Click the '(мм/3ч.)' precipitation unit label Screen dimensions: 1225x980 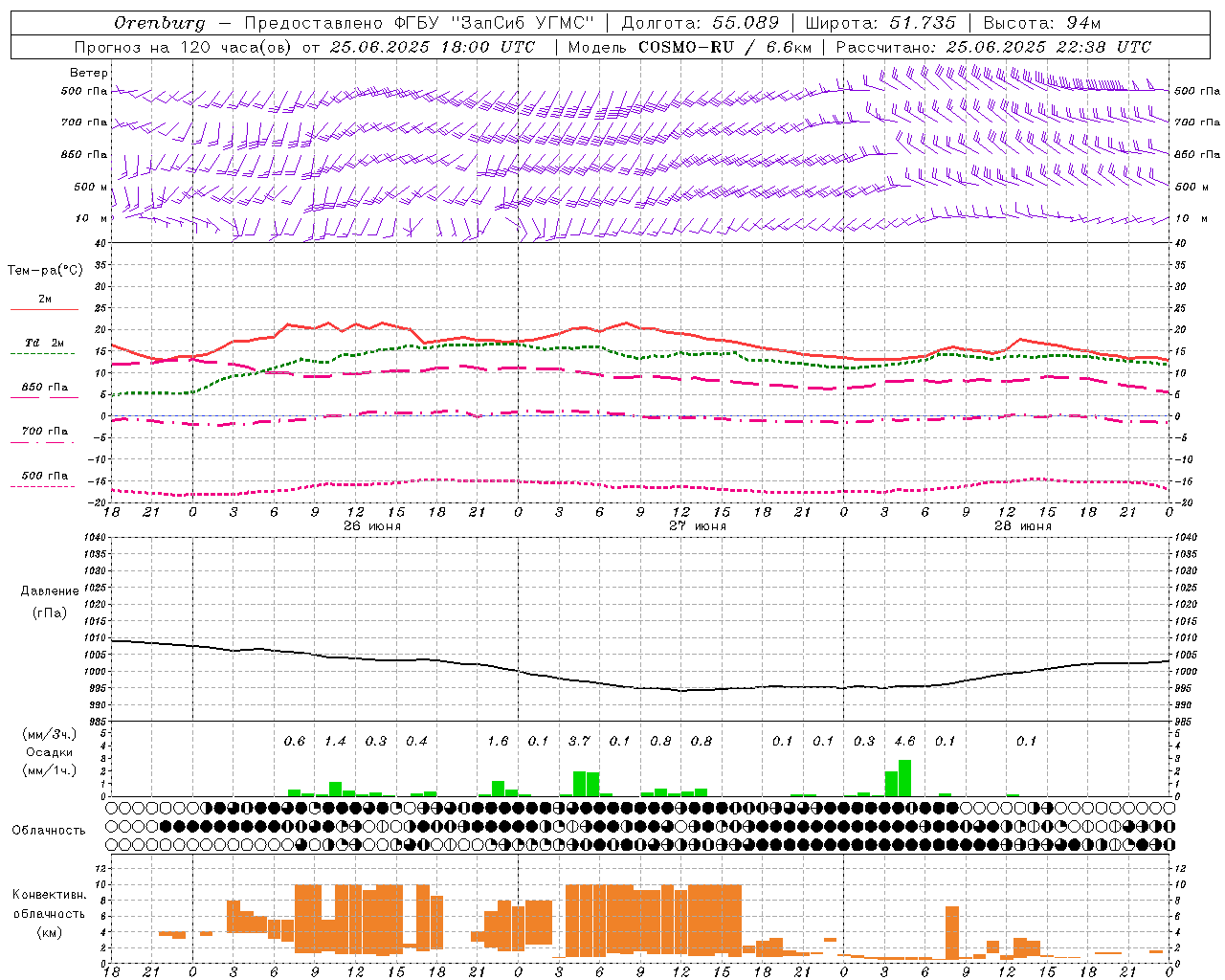point(50,734)
